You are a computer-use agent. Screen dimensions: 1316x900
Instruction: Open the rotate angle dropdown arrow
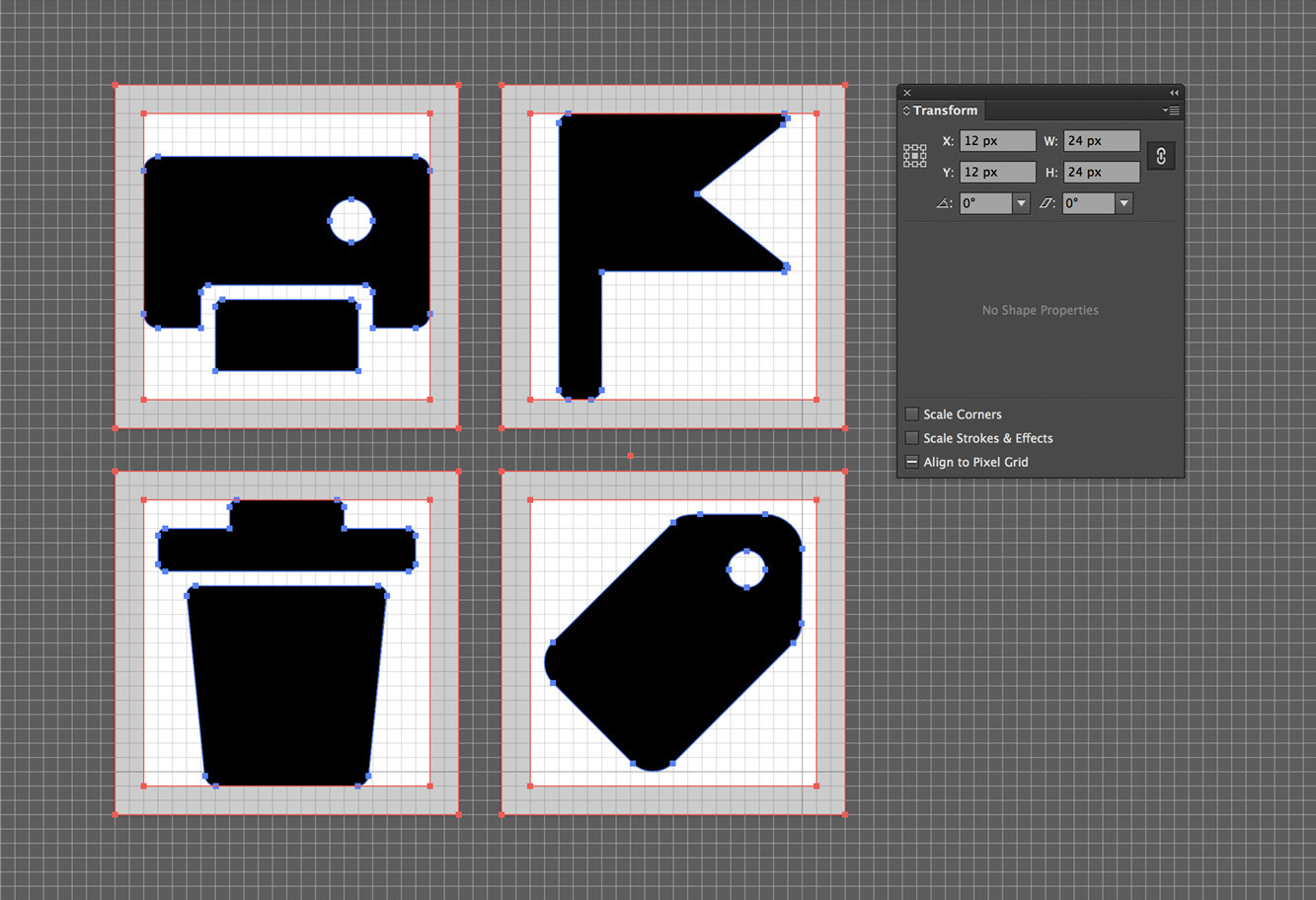pos(1022,203)
